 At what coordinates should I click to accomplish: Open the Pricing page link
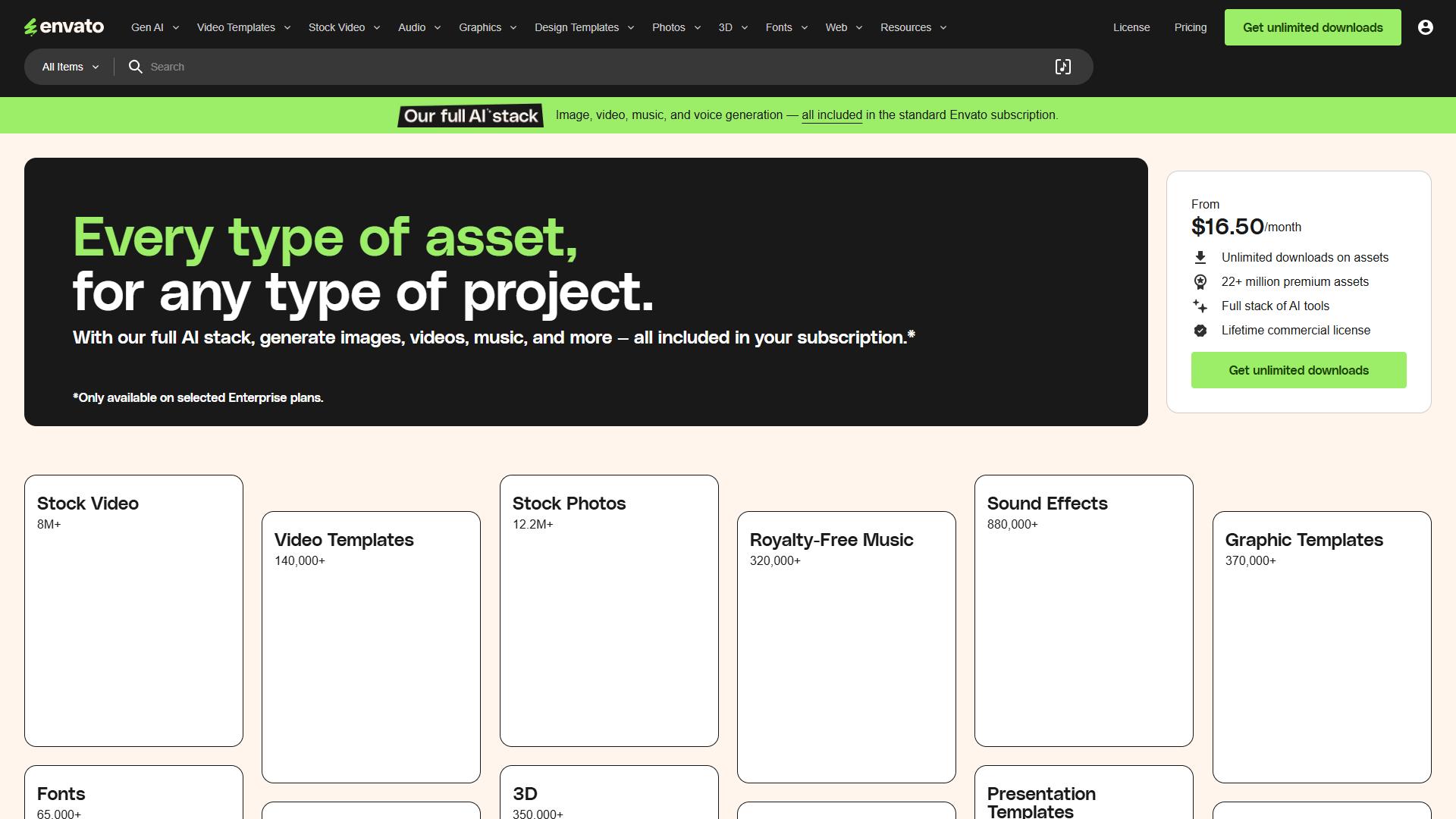pyautogui.click(x=1191, y=27)
